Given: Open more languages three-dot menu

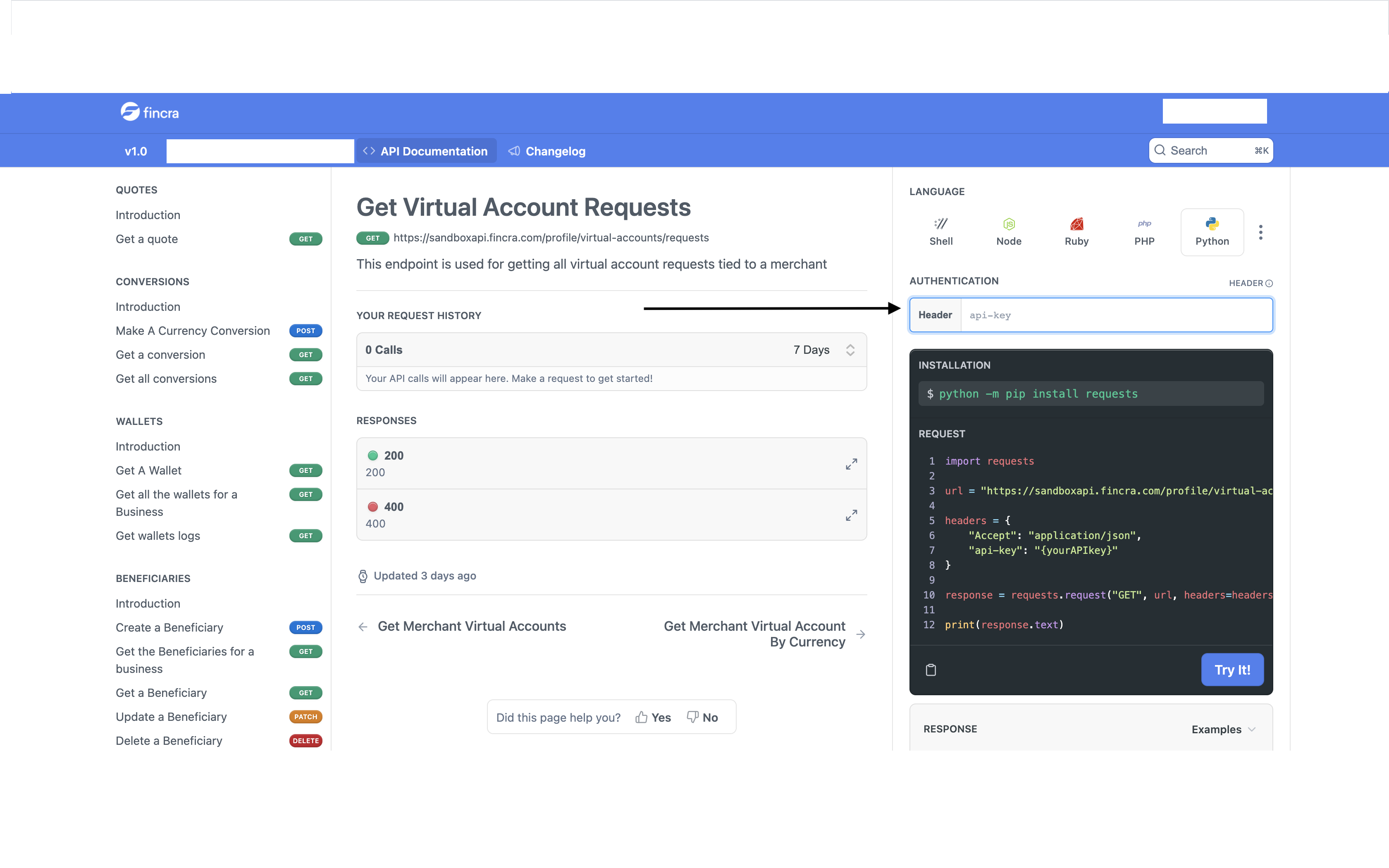Looking at the screenshot, I should [x=1260, y=232].
